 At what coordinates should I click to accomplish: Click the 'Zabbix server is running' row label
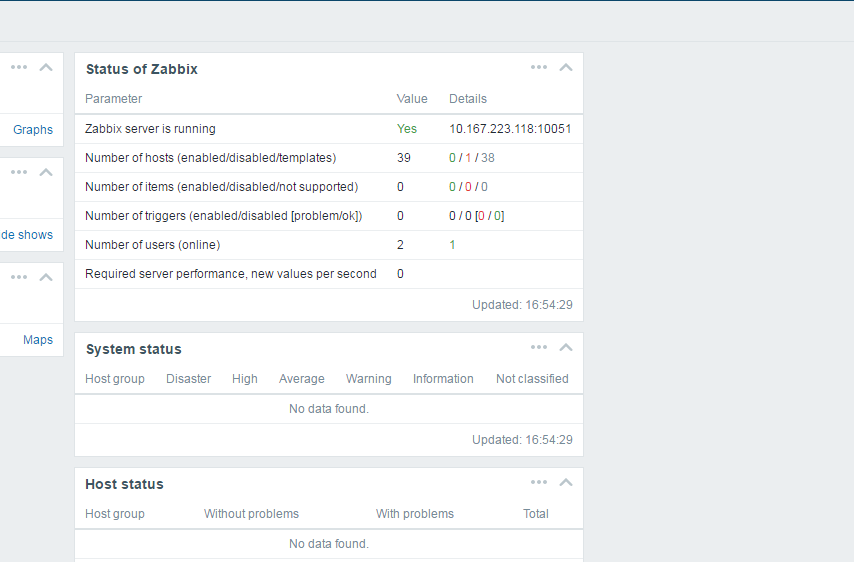pos(150,129)
